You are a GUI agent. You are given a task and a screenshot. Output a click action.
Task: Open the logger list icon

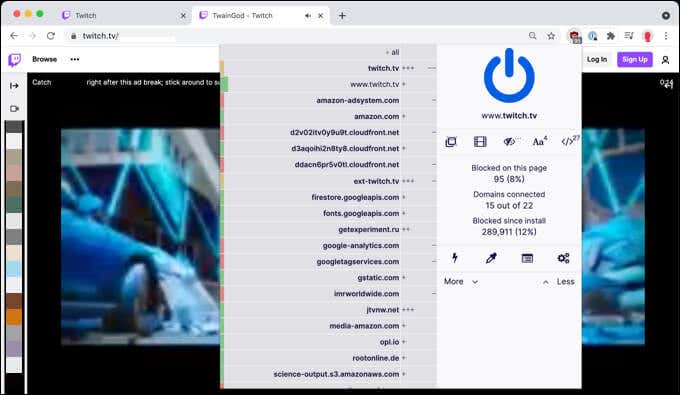527,258
